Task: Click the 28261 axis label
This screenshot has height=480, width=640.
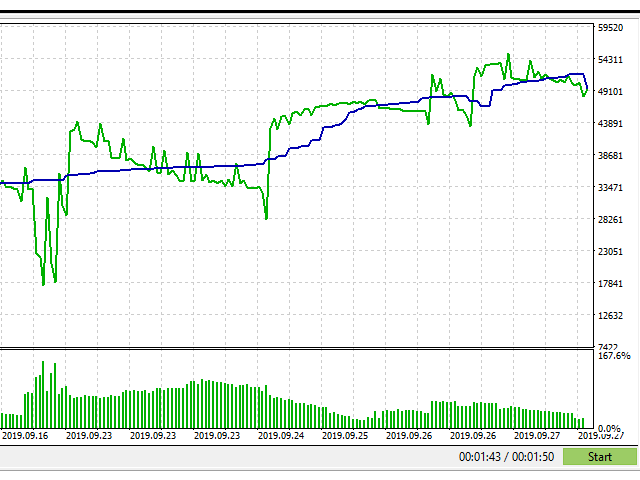Action: pyautogui.click(x=611, y=220)
